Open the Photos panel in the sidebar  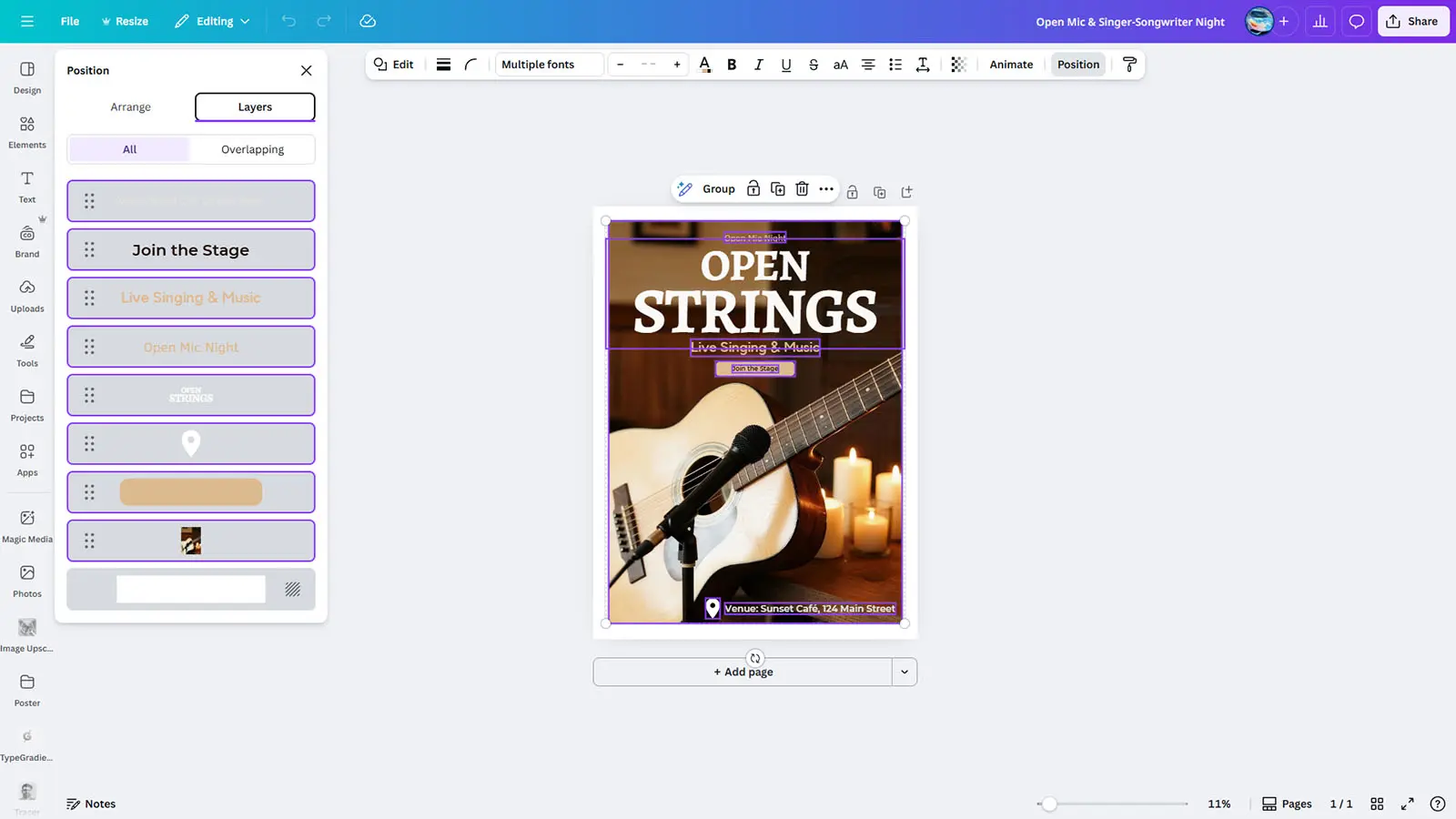pos(26,579)
